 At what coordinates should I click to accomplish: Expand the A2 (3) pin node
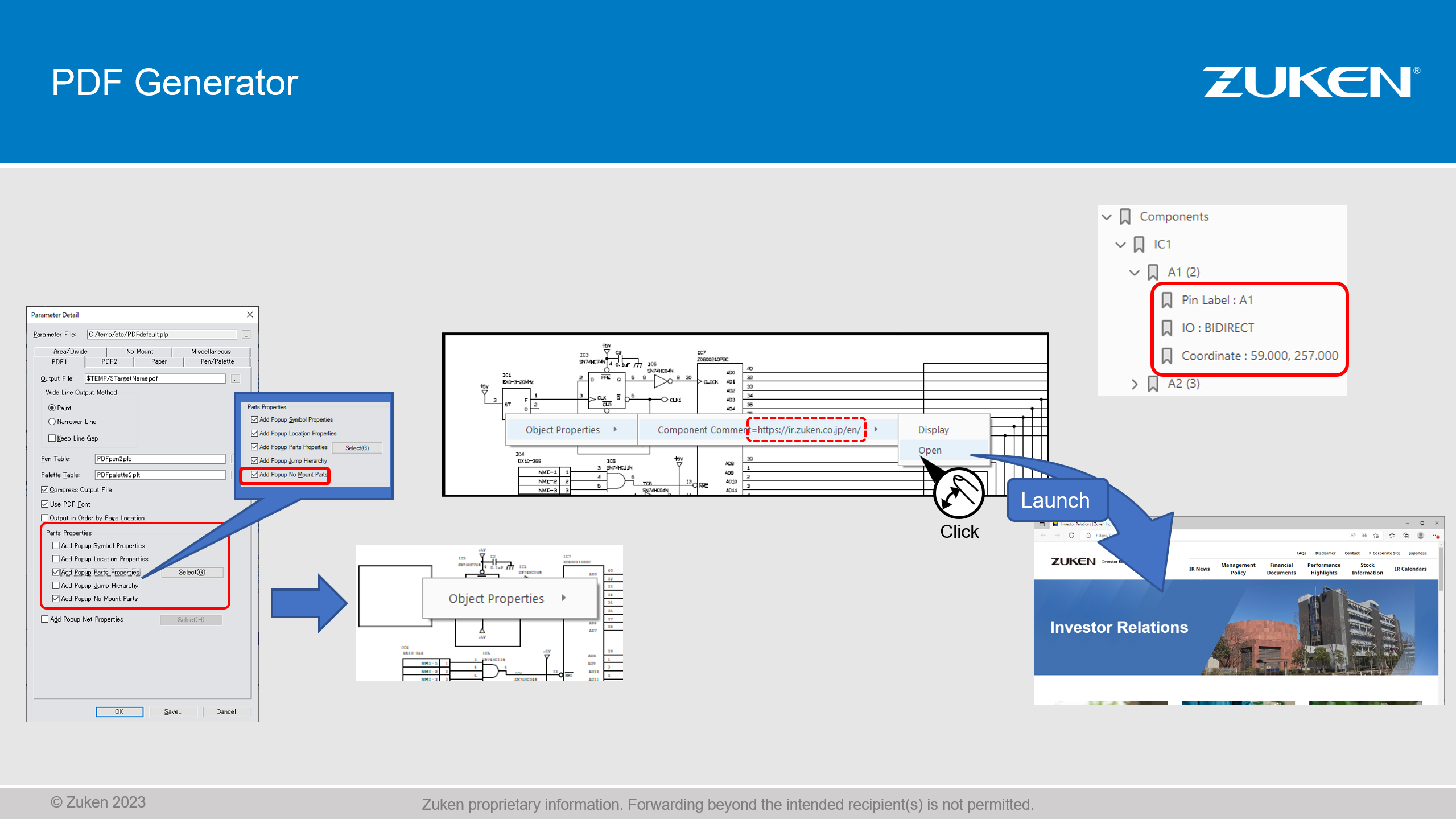click(1135, 384)
